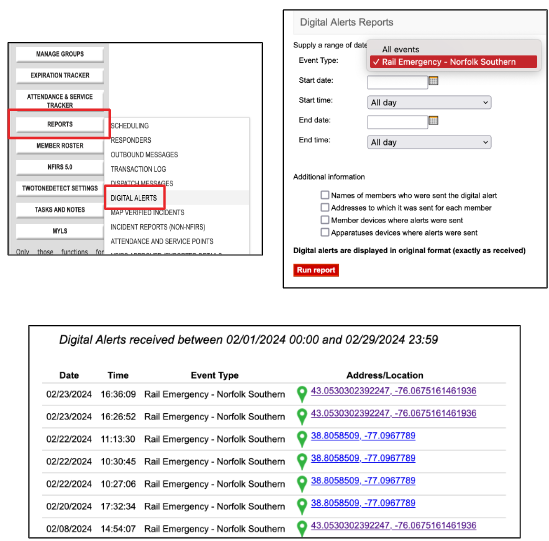
Task: Open TwoToneDetect Settings button
Action: tap(60, 188)
